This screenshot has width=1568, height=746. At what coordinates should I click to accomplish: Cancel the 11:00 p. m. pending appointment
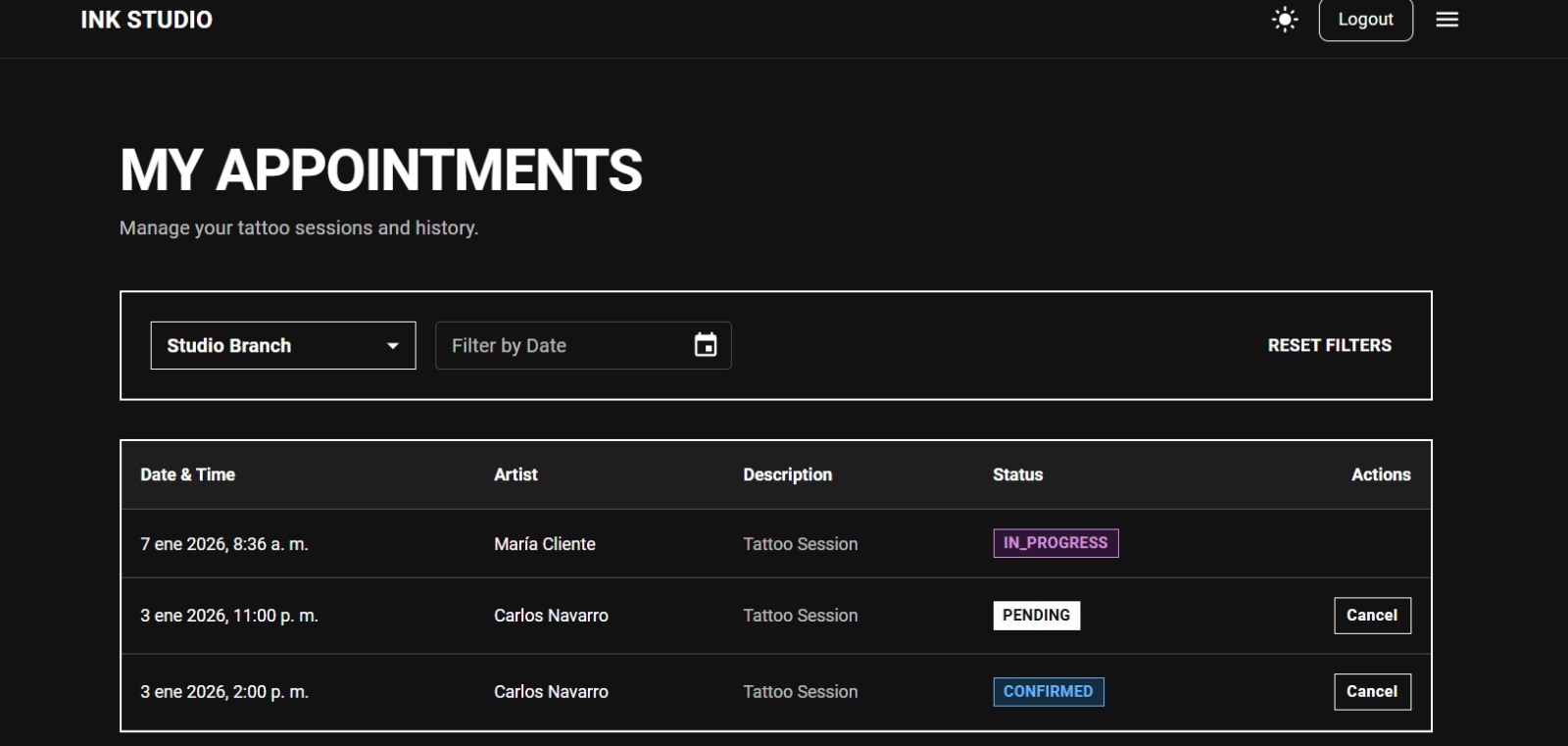[x=1372, y=616]
